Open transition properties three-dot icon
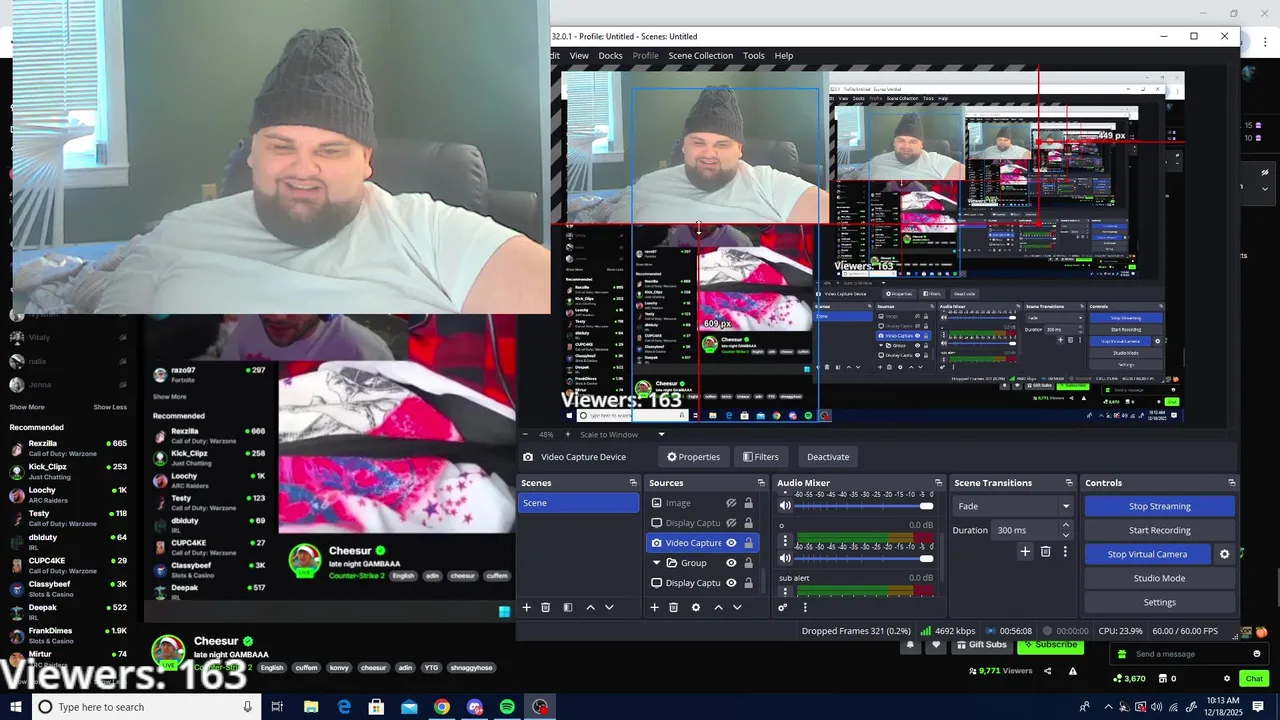1280x720 pixels. (x=1065, y=551)
